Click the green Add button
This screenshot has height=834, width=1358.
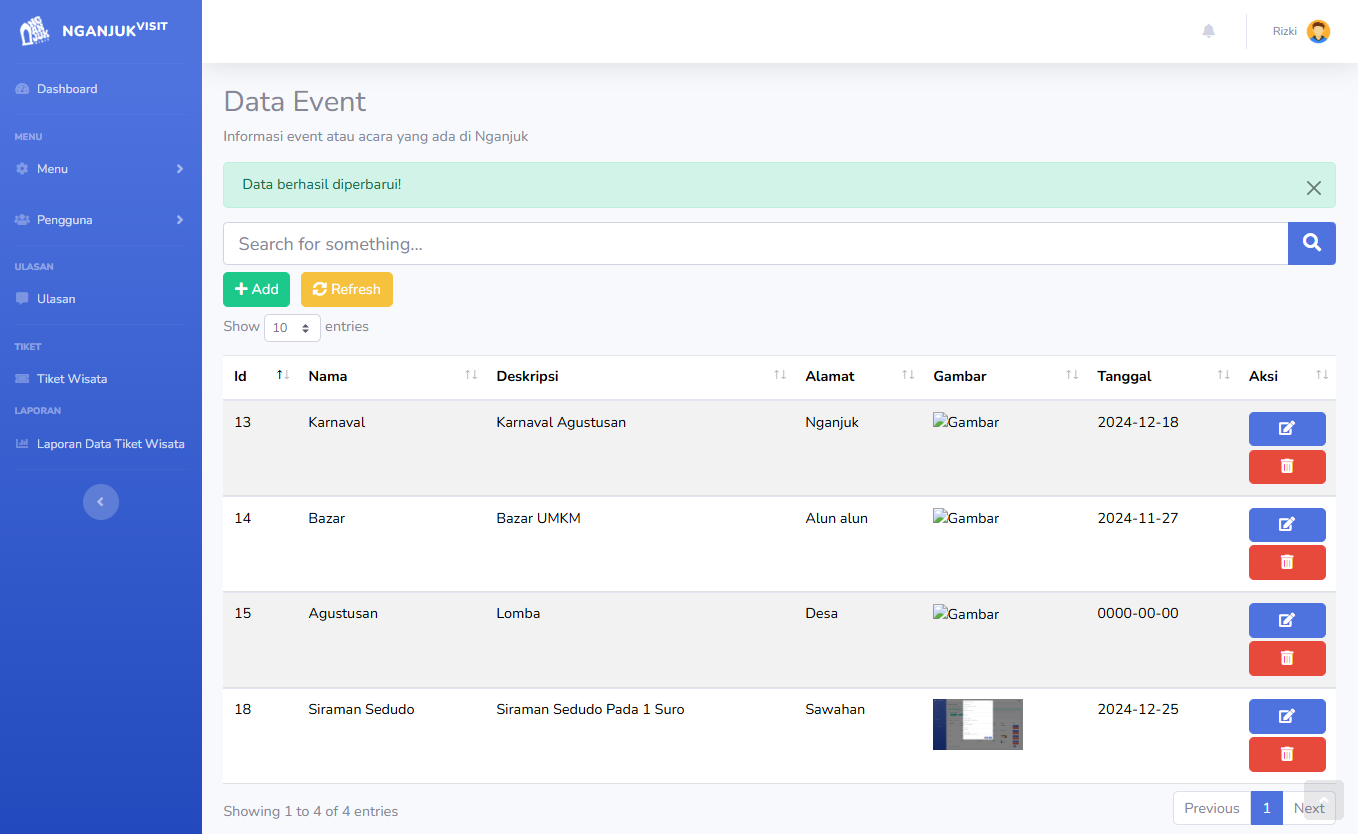(x=256, y=289)
